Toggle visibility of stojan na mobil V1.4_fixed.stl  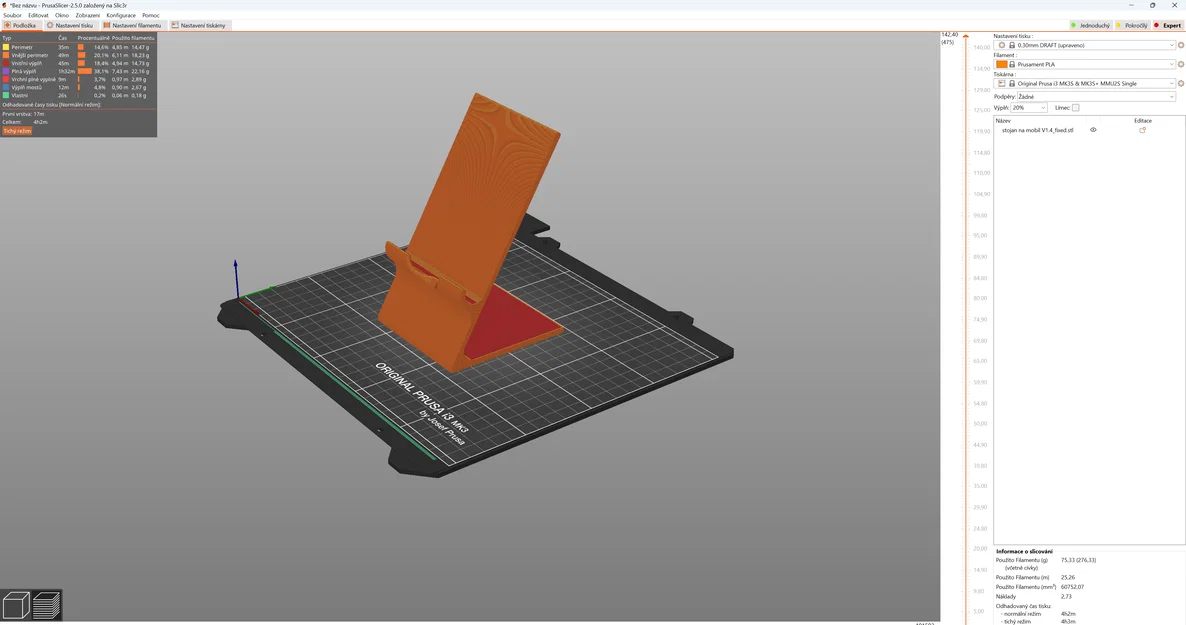[x=1093, y=129]
